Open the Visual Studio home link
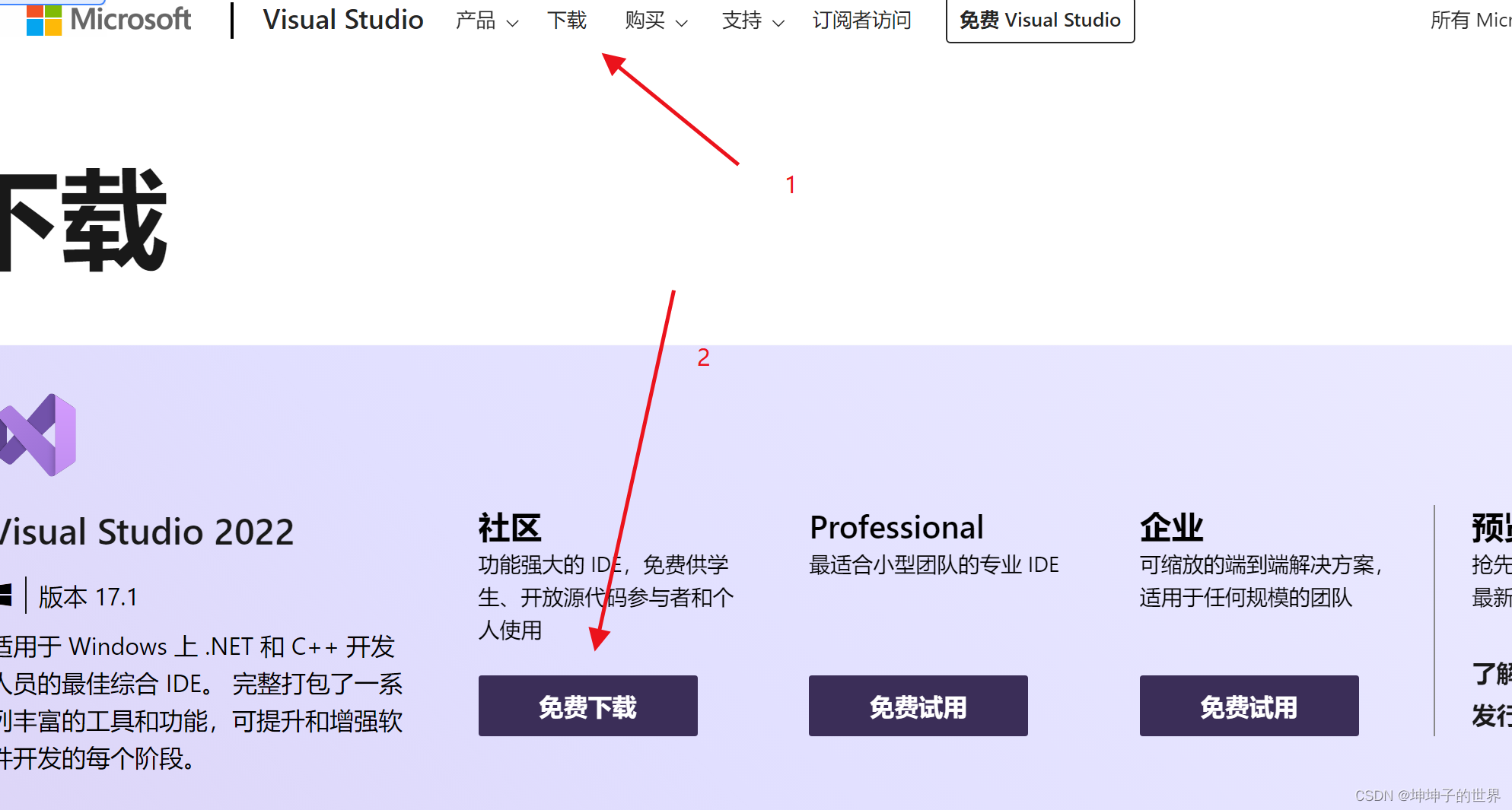Viewport: 1512px width, 810px height. [343, 20]
